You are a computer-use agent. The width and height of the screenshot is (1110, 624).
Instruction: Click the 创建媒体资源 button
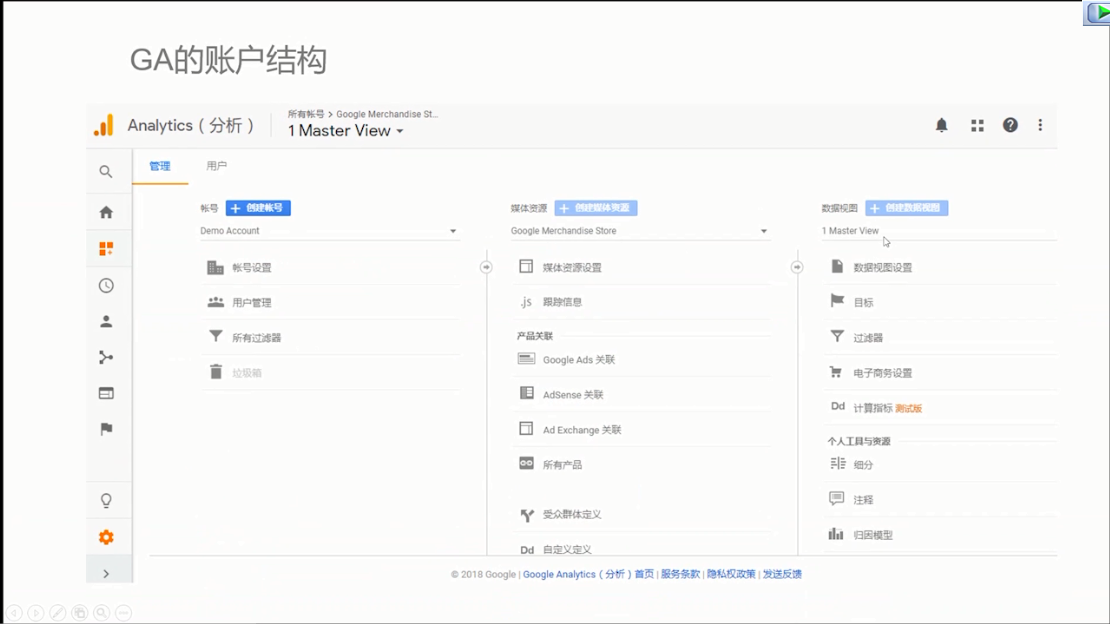(x=596, y=208)
